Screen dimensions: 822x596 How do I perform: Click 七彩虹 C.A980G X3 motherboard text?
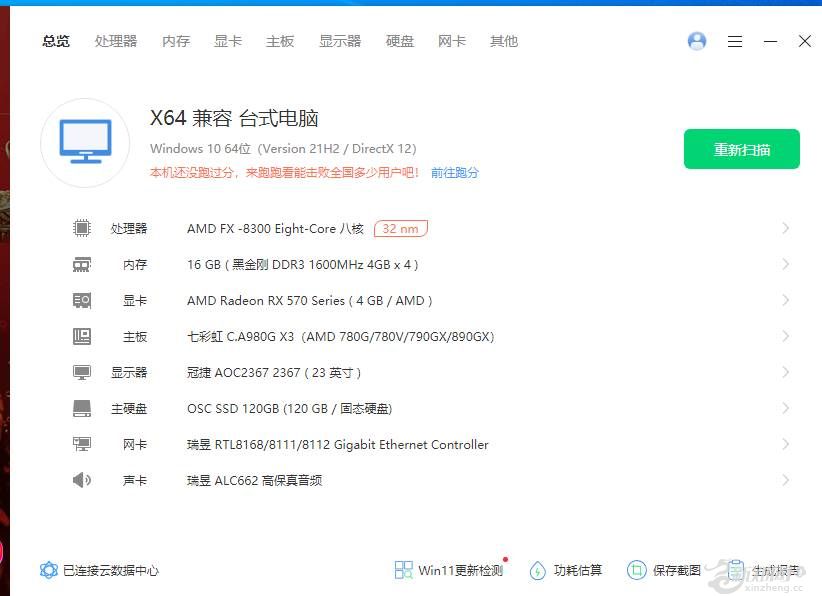[x=341, y=337]
